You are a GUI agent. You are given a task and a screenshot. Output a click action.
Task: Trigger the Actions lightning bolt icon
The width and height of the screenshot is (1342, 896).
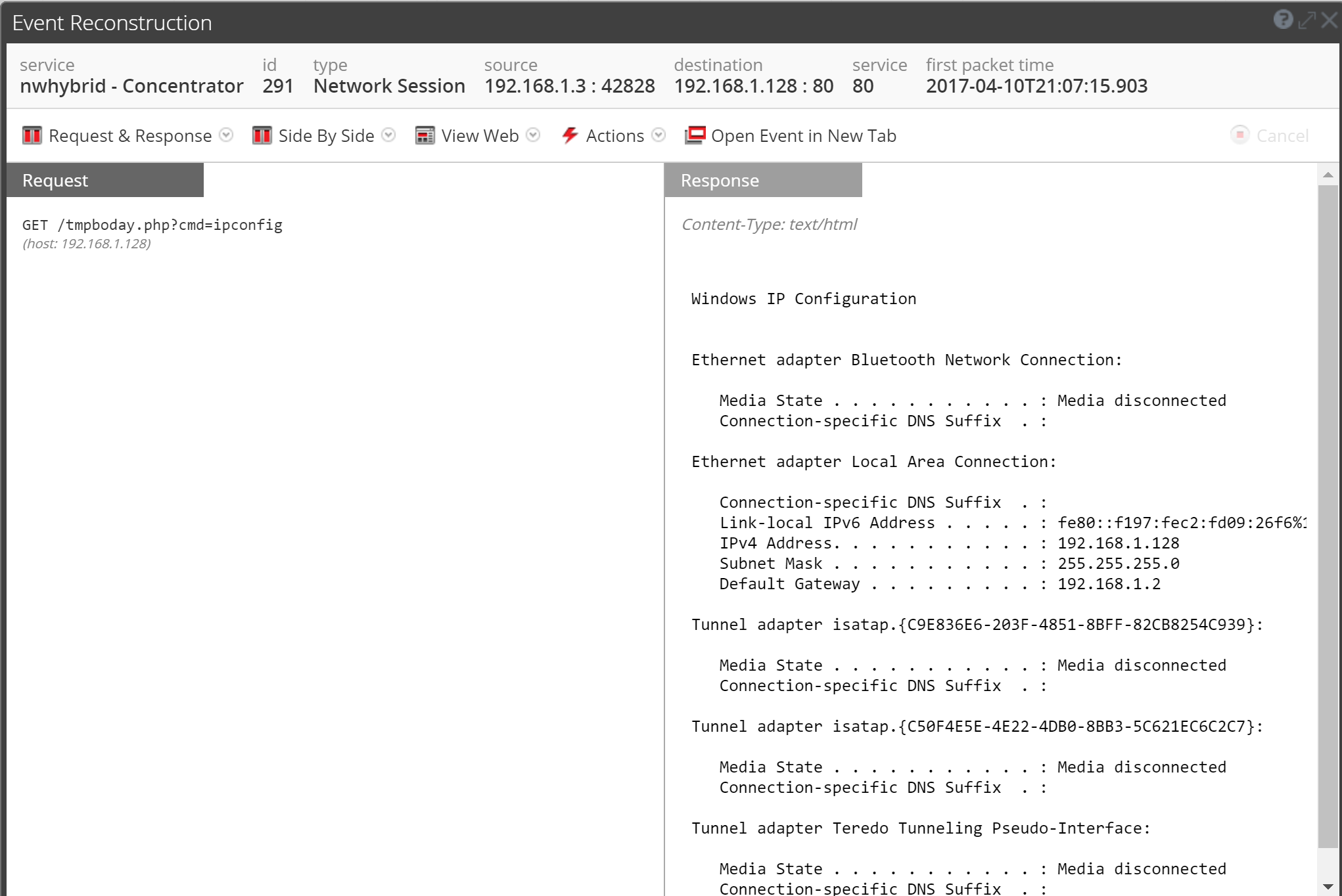tap(569, 135)
